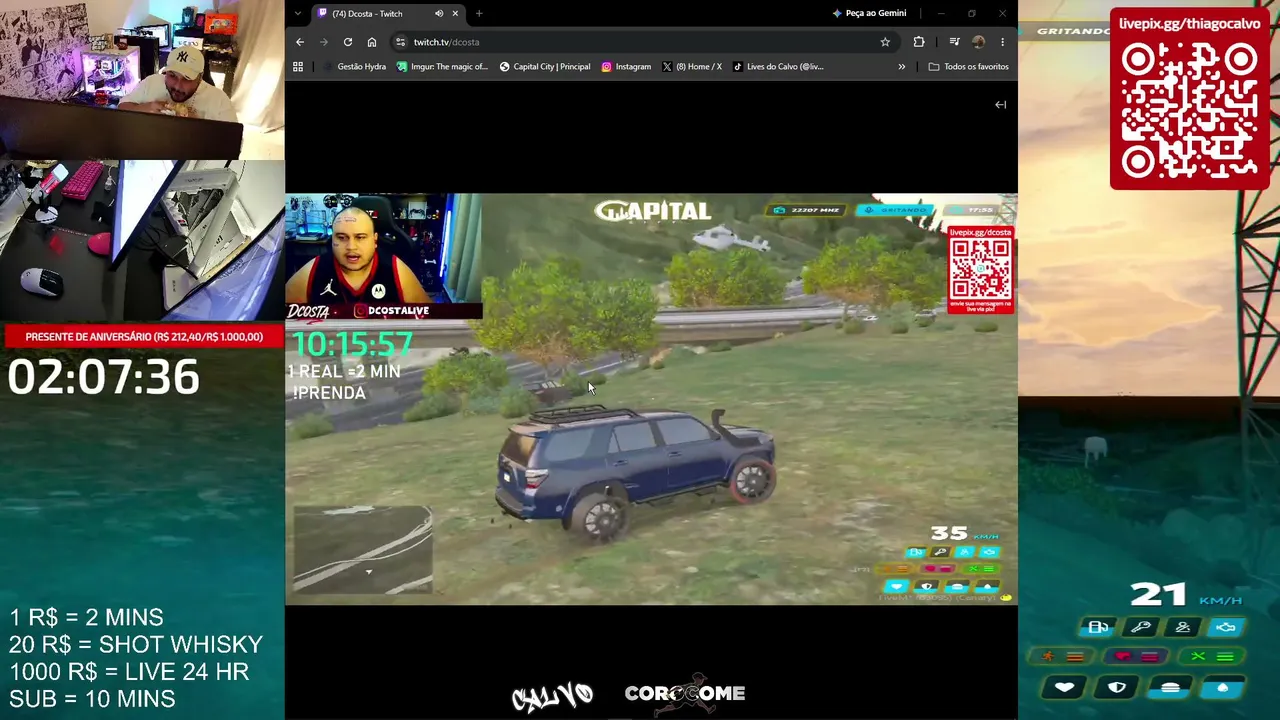Click the Twitch collapse arrow icon
The height and width of the screenshot is (720, 1280).
pyautogui.click(x=1000, y=104)
